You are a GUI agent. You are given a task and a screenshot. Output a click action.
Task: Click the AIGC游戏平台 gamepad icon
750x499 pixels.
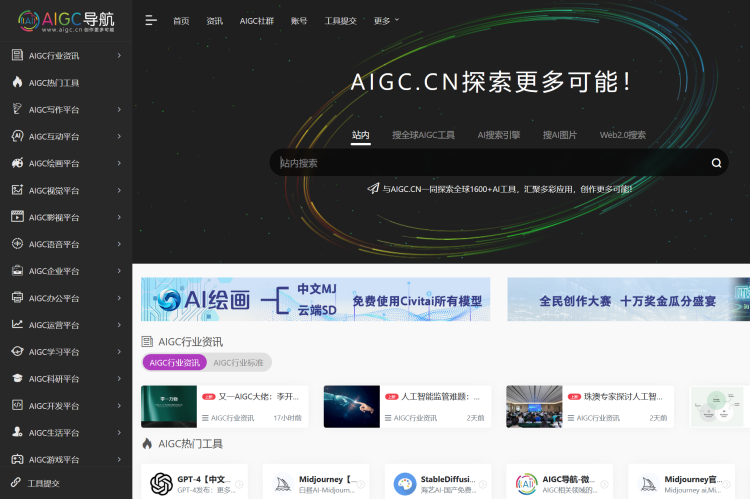[17, 459]
